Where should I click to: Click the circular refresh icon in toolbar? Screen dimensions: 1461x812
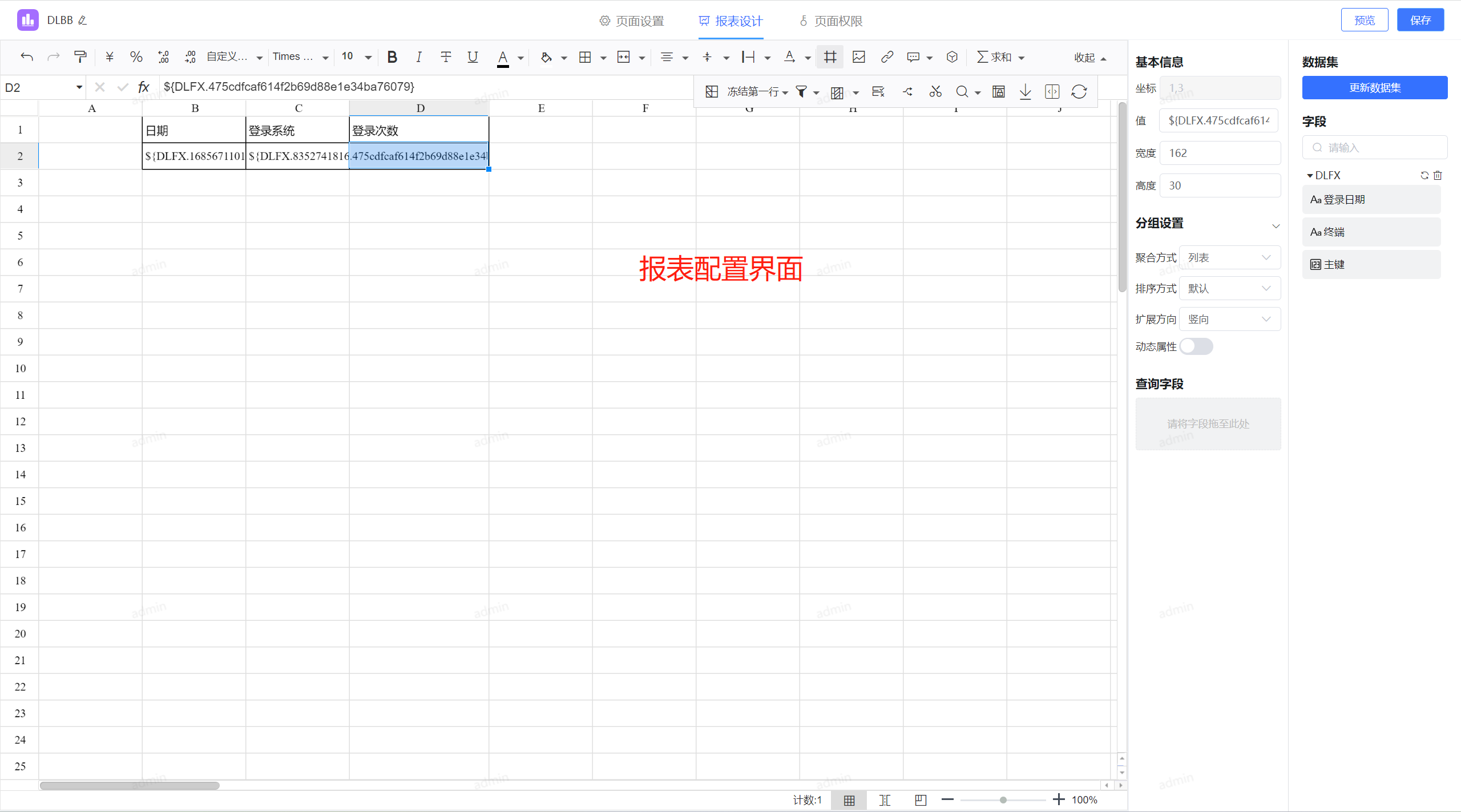click(x=1079, y=92)
